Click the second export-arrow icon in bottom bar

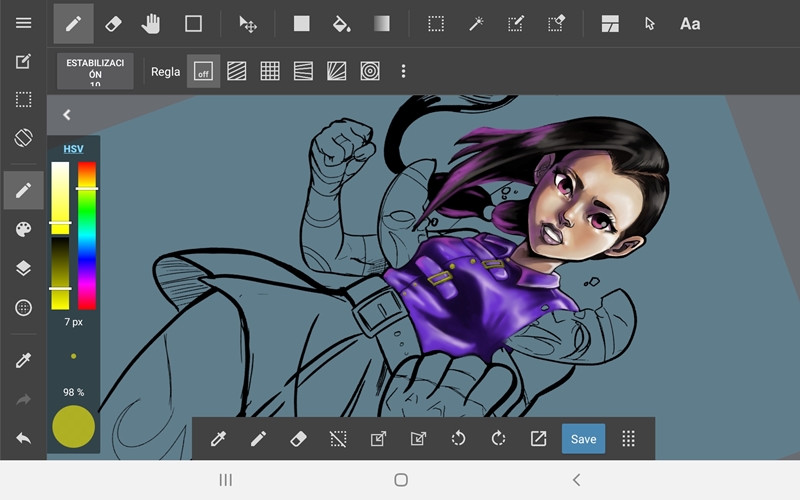pyautogui.click(x=418, y=439)
